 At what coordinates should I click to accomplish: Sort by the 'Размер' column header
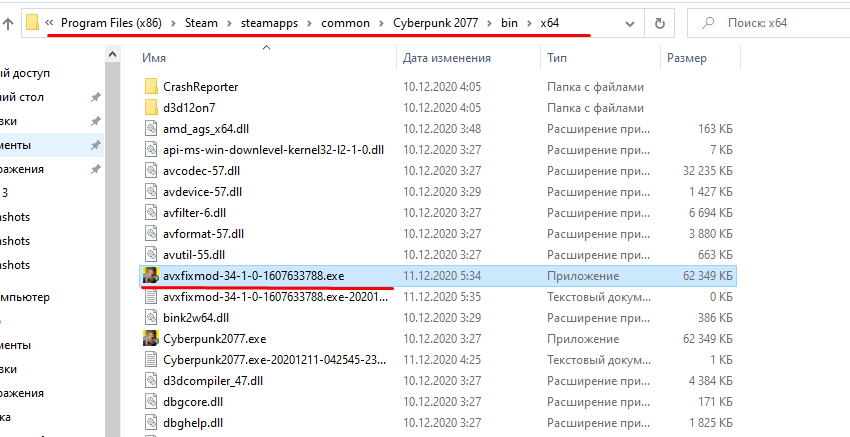(x=687, y=58)
